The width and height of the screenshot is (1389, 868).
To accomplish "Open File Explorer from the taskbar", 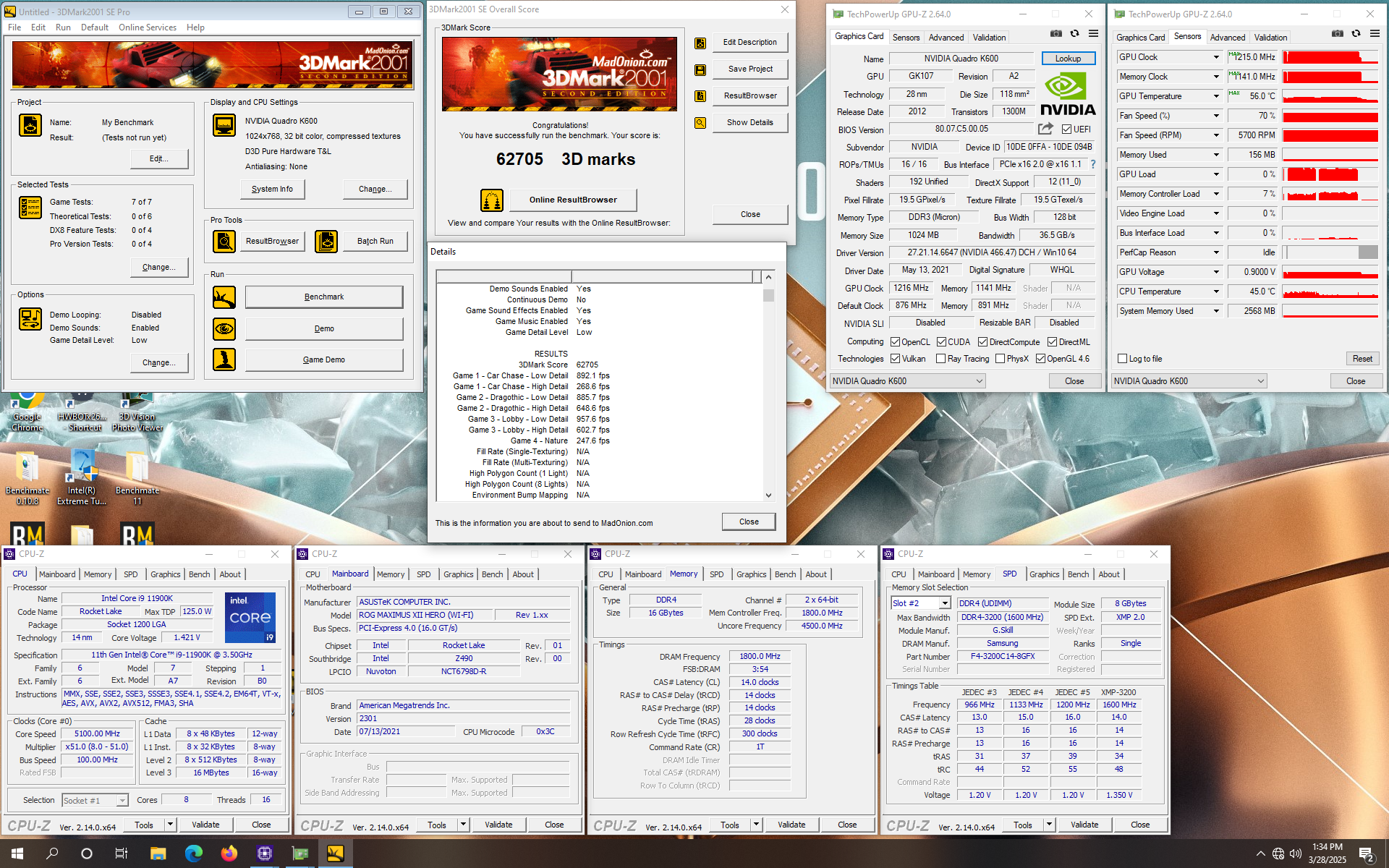I will pos(158,854).
